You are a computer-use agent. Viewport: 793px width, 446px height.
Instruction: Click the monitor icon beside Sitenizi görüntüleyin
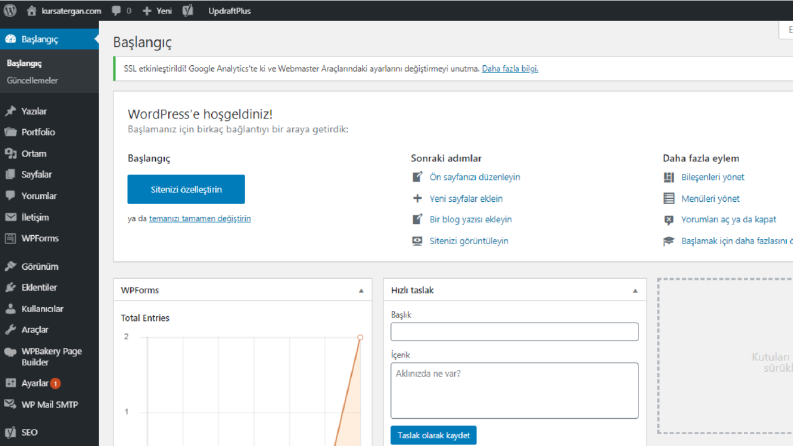(x=417, y=241)
